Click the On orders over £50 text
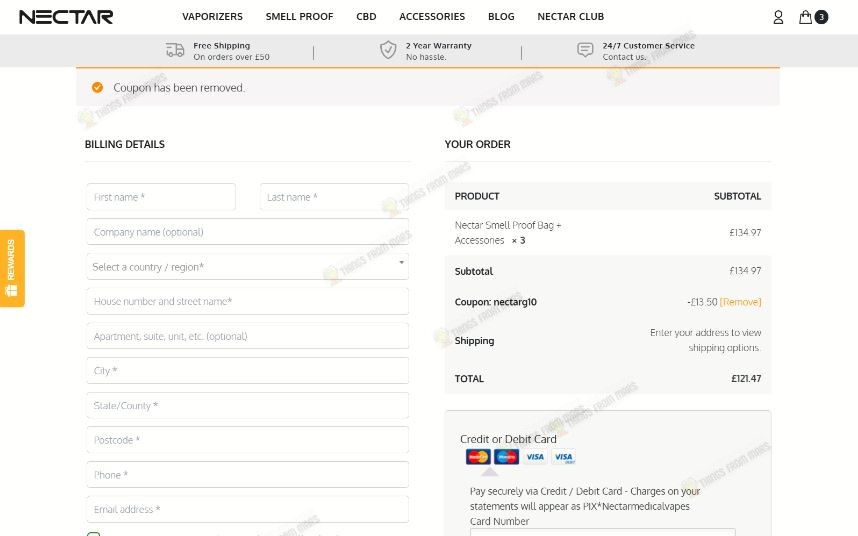The image size is (858, 536). pos(231,57)
